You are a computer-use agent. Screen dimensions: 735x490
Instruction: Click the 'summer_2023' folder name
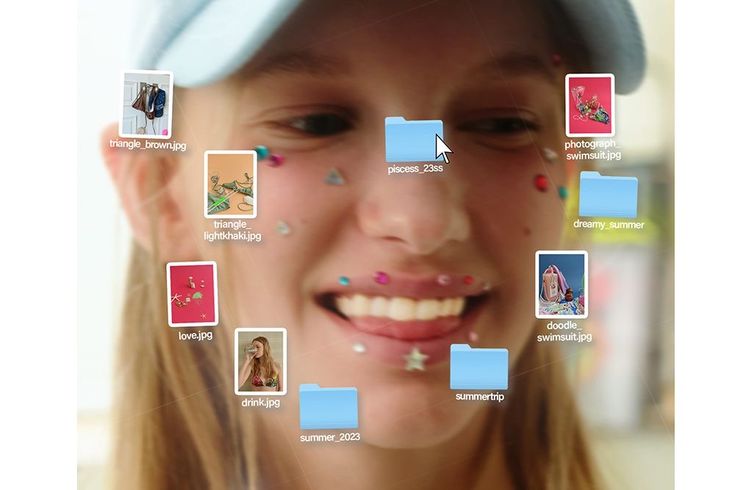click(330, 437)
